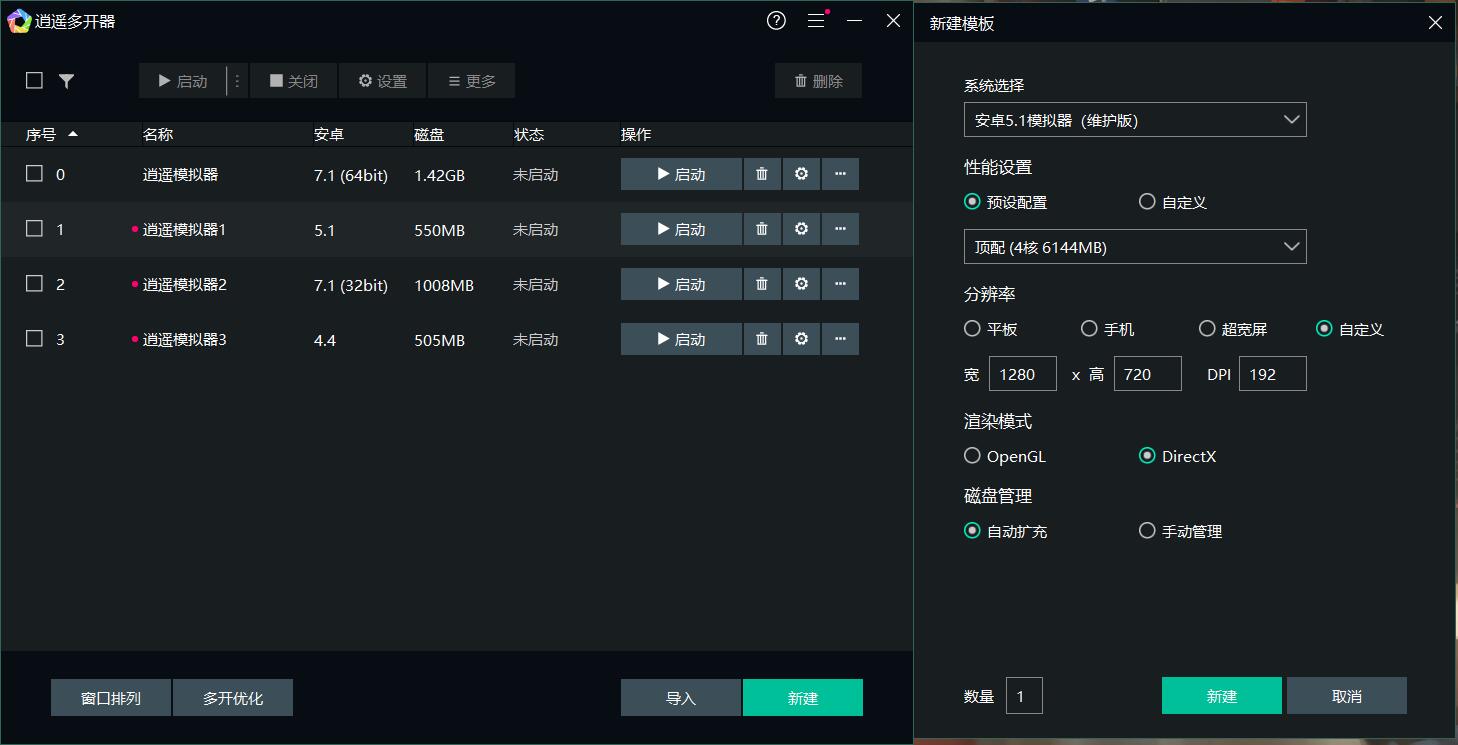The height and width of the screenshot is (745, 1458).
Task: Choose 手机 resolution option
Action: point(1089,328)
